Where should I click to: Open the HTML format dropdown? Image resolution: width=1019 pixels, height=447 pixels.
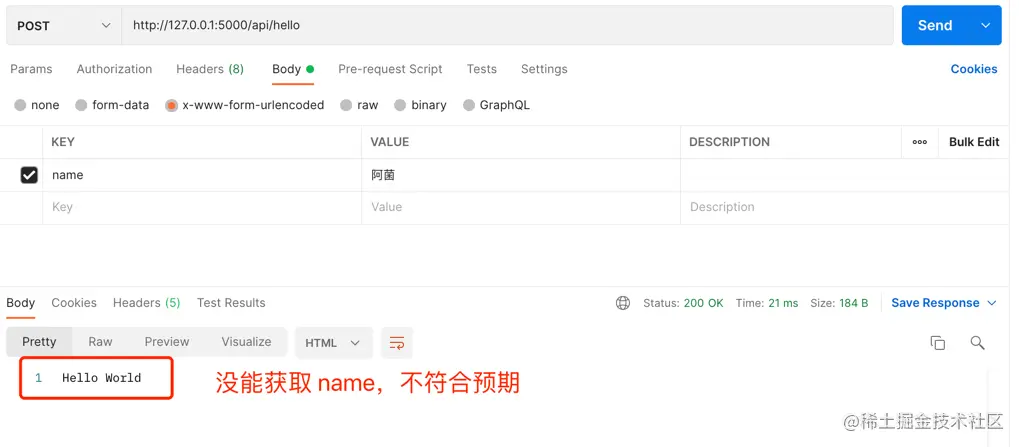[334, 342]
